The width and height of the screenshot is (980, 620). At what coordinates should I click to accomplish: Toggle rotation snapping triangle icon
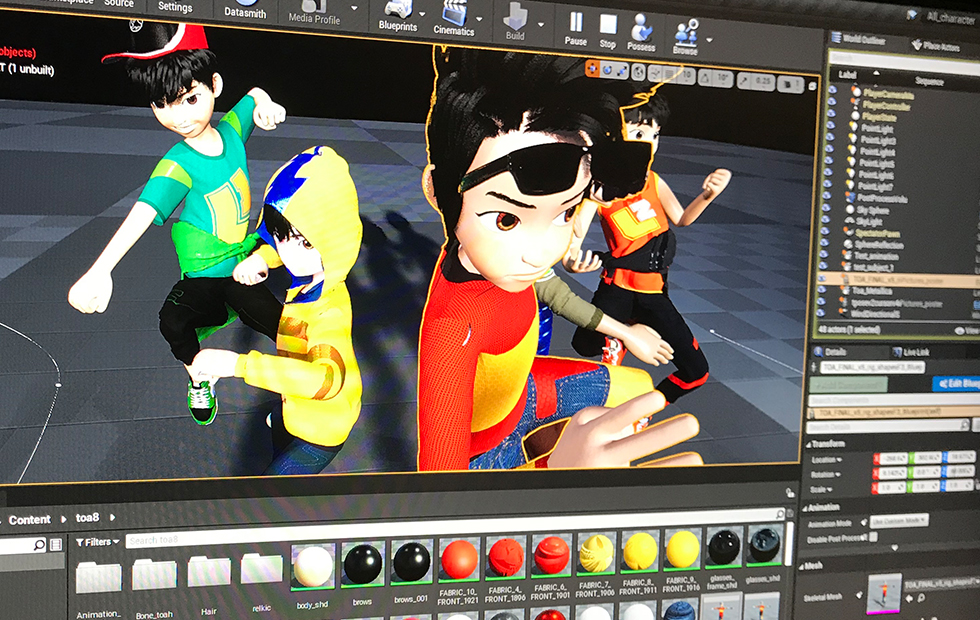click(706, 78)
